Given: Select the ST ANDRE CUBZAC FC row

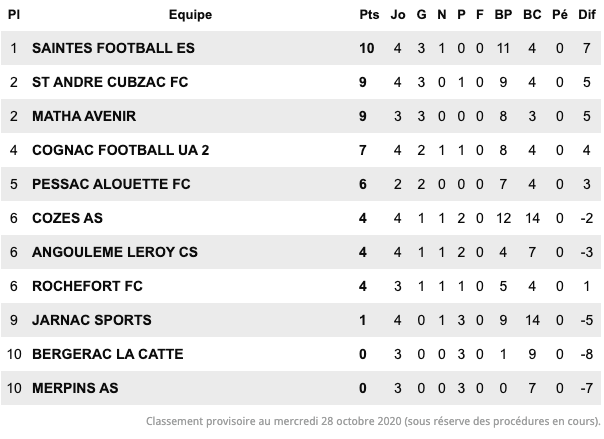Looking at the screenshot, I should coord(301,82).
